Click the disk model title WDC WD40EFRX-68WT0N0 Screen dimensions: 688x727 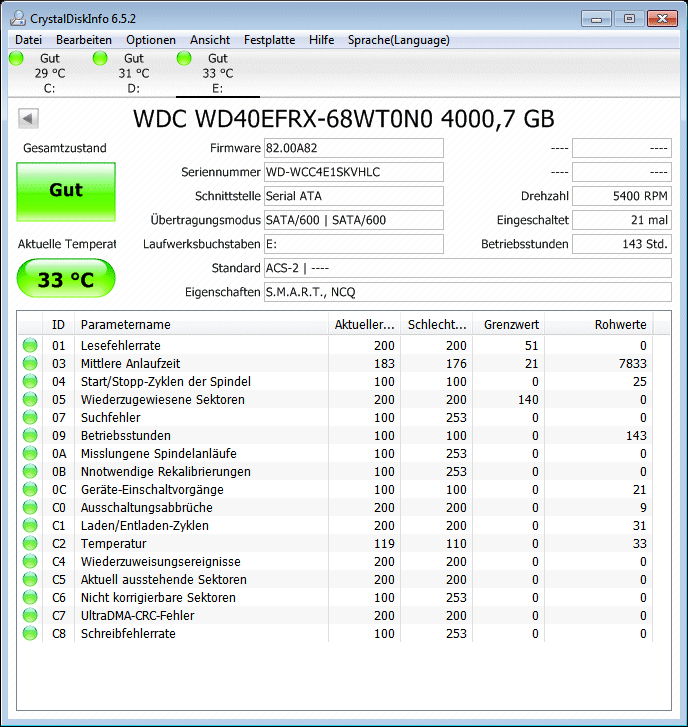[283, 119]
